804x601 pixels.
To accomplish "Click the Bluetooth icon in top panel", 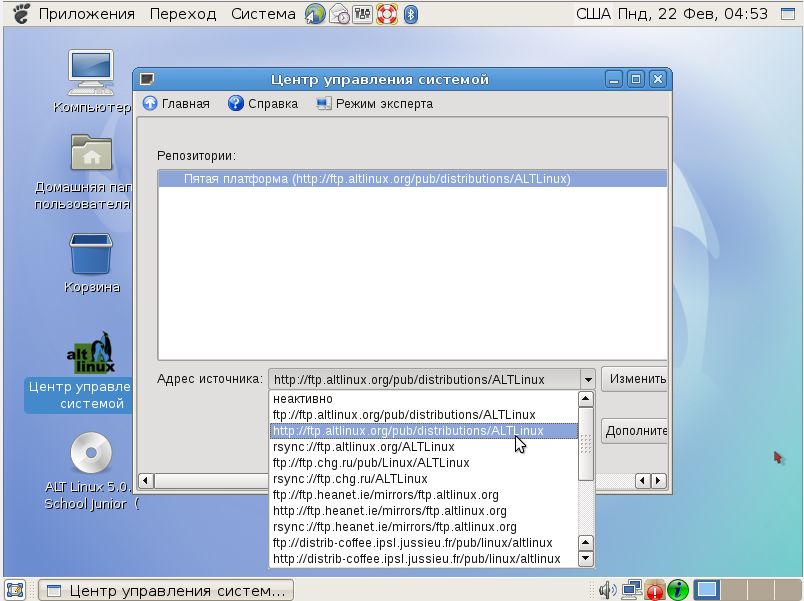I will [410, 14].
